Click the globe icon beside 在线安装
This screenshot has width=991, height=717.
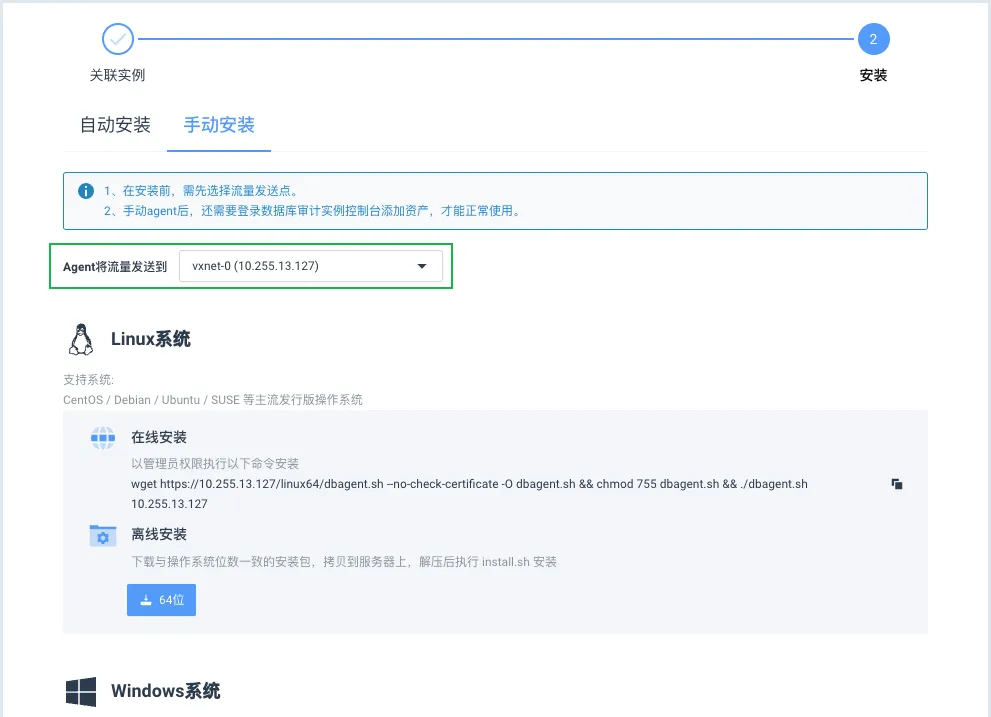tap(103, 438)
